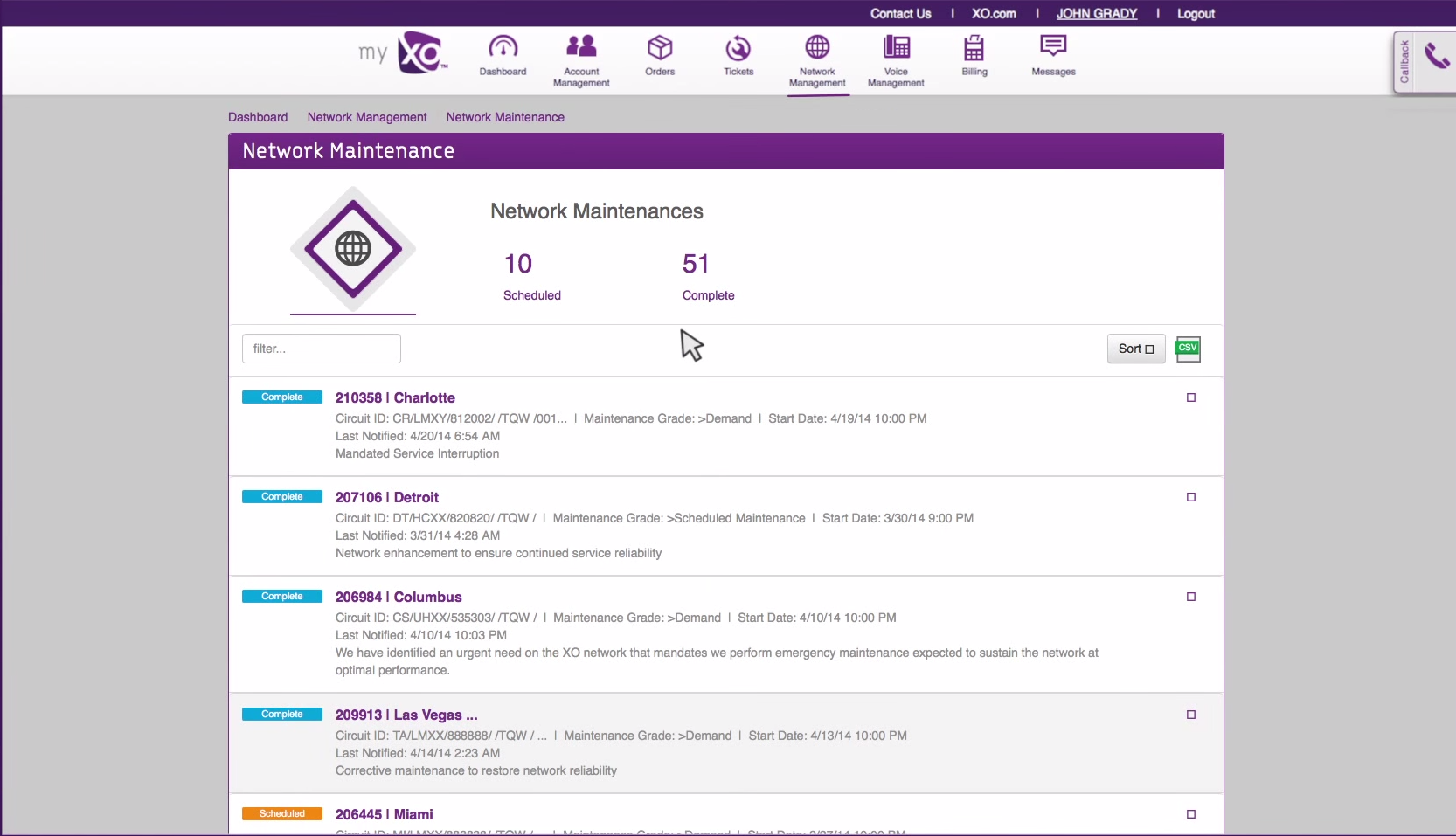This screenshot has height=836, width=1456.
Task: Go to Dashboard breadcrumb
Action: 258,117
